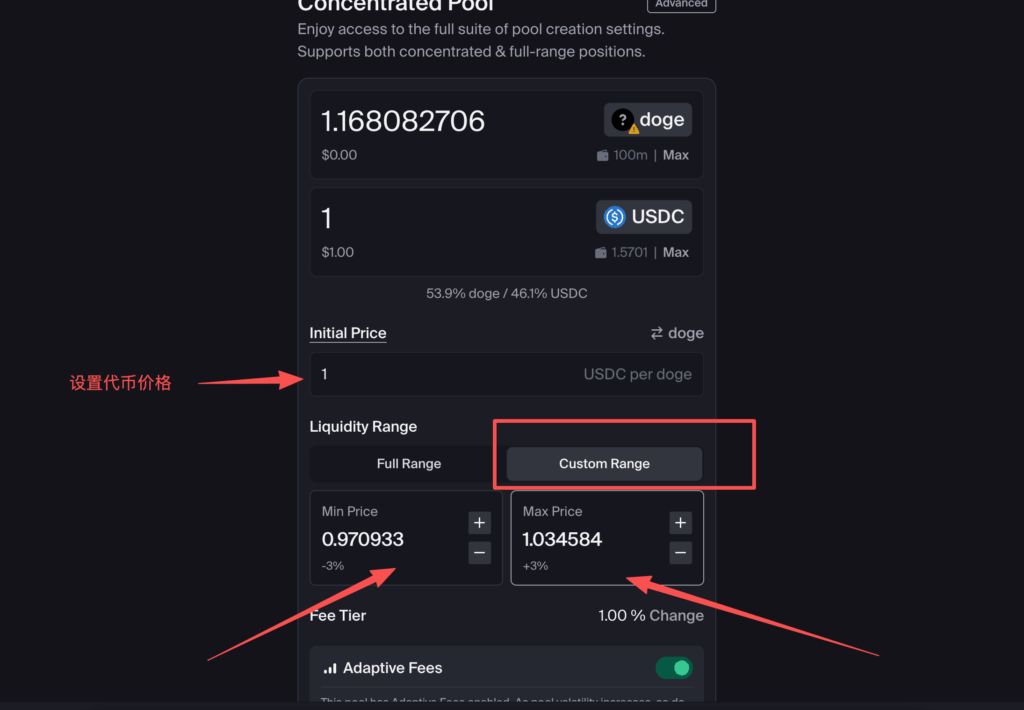Click the doge token selector icon
This screenshot has width=1024, height=710.
click(x=624, y=121)
